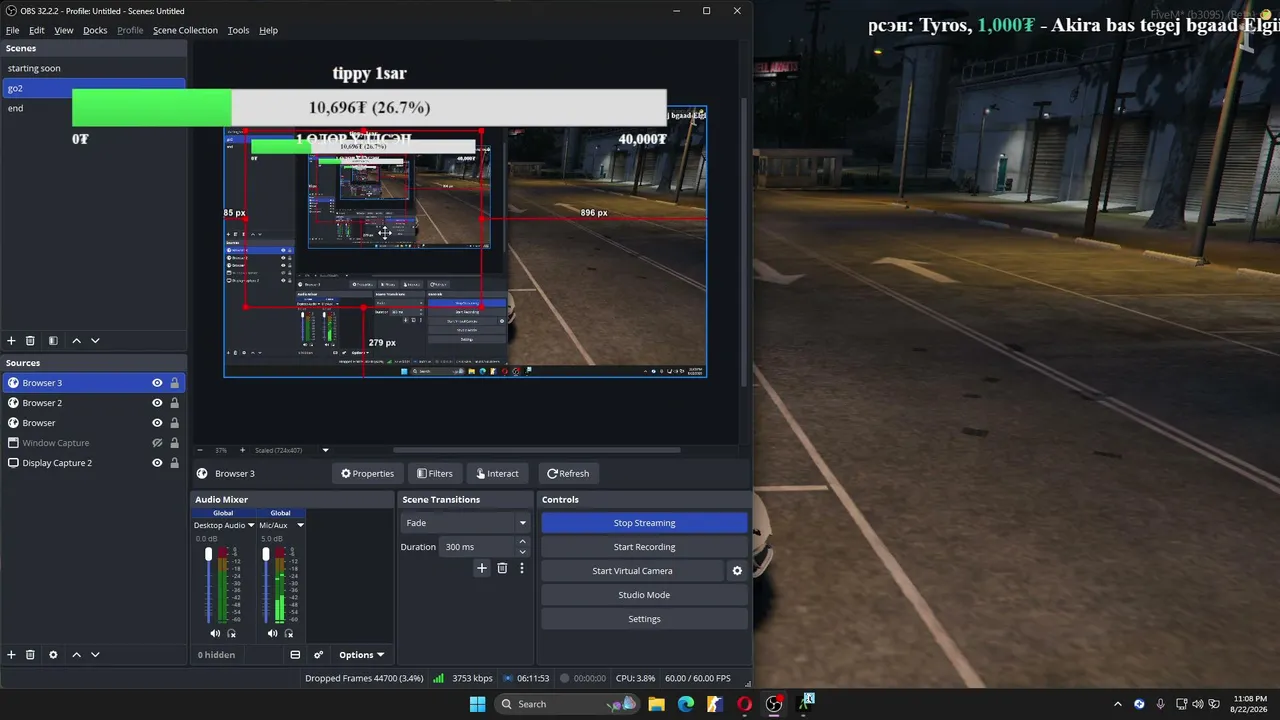This screenshot has width=1280, height=720.
Task: Open the audio mixer Options dropdown
Action: click(361, 655)
